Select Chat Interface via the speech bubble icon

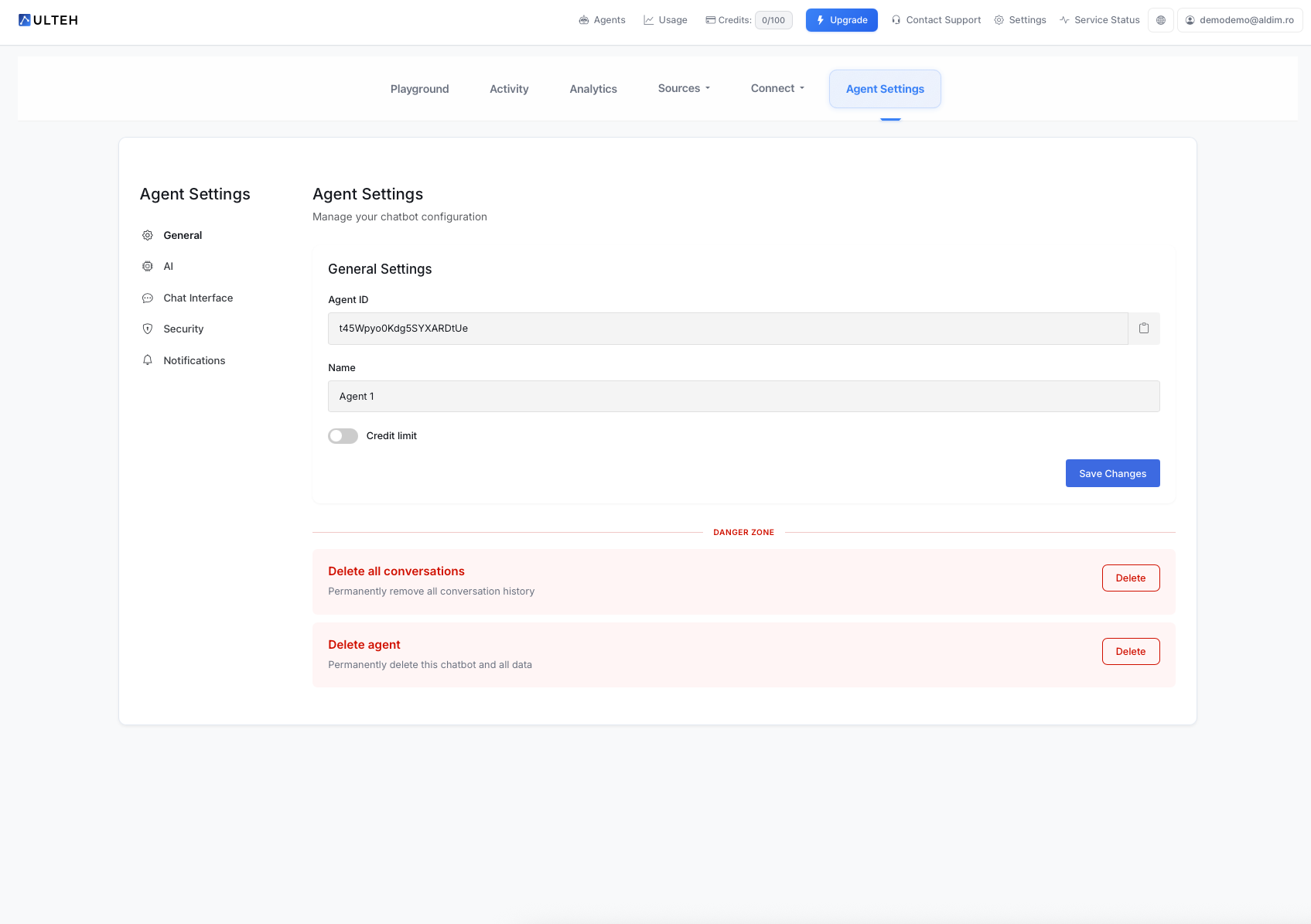point(147,298)
